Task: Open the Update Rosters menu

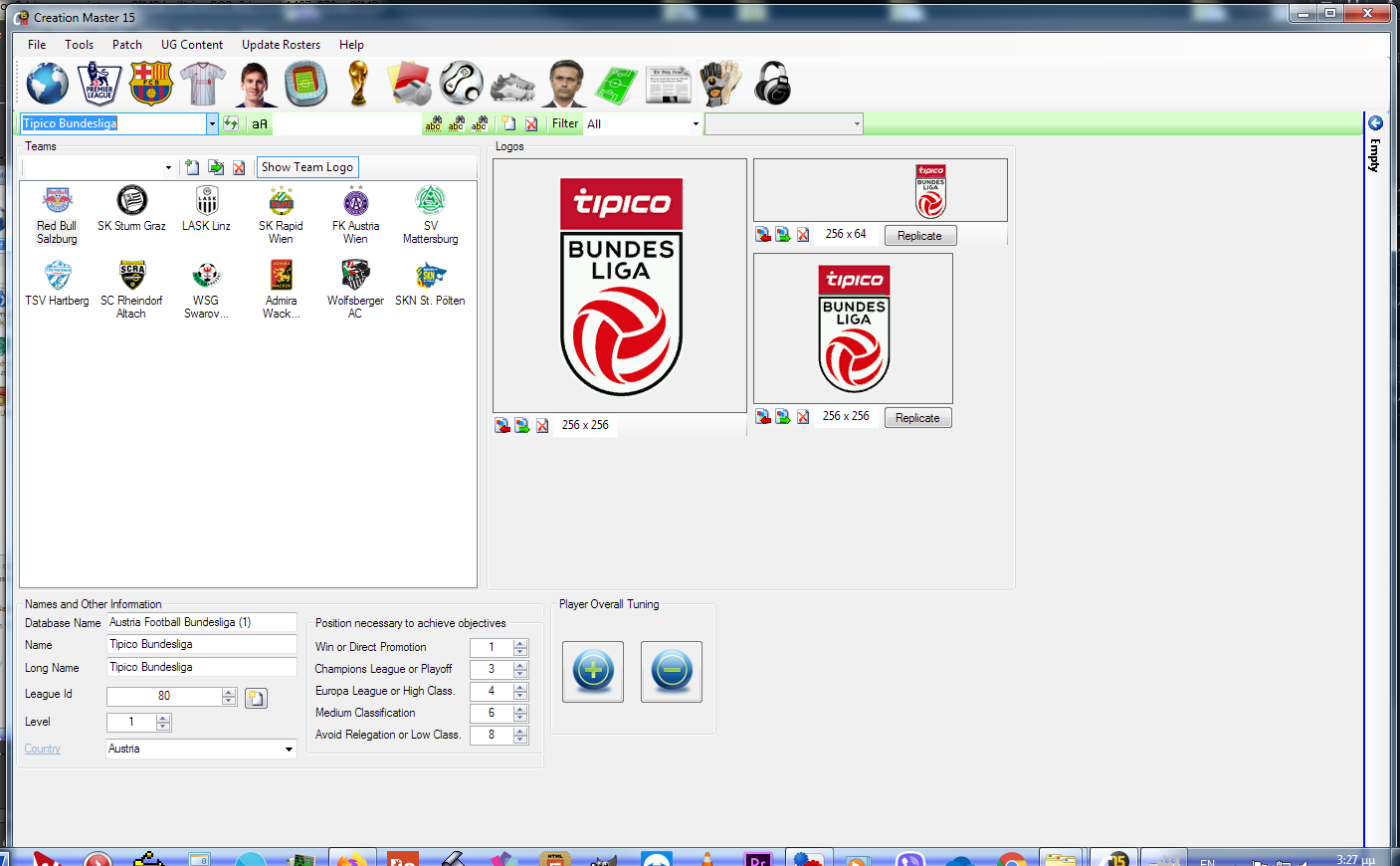Action: 281,45
